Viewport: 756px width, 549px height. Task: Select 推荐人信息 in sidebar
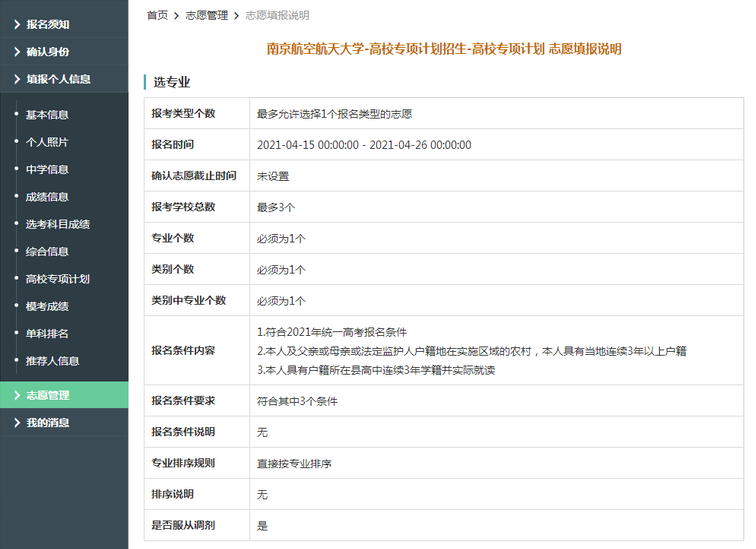click(x=52, y=361)
